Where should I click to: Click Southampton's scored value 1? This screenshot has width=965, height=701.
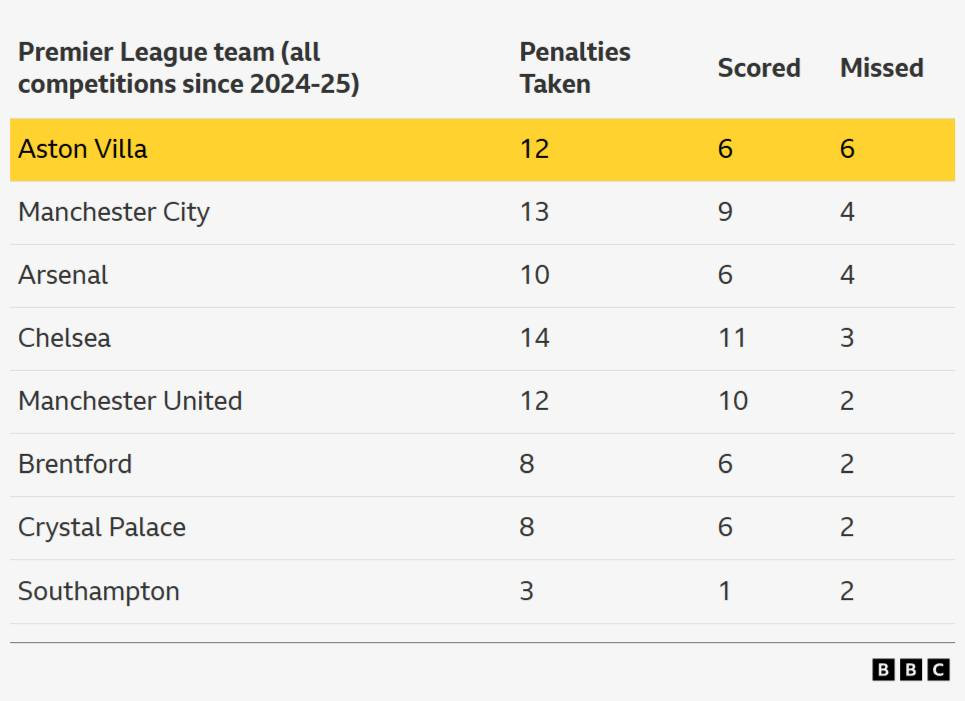coord(724,591)
